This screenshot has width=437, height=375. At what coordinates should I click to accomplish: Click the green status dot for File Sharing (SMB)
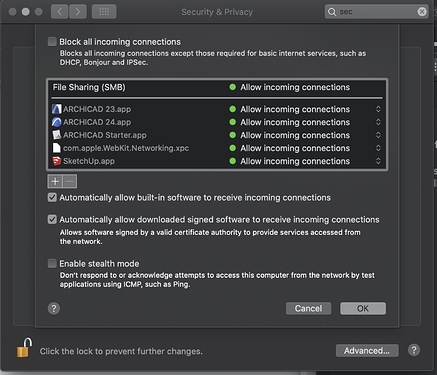233,87
